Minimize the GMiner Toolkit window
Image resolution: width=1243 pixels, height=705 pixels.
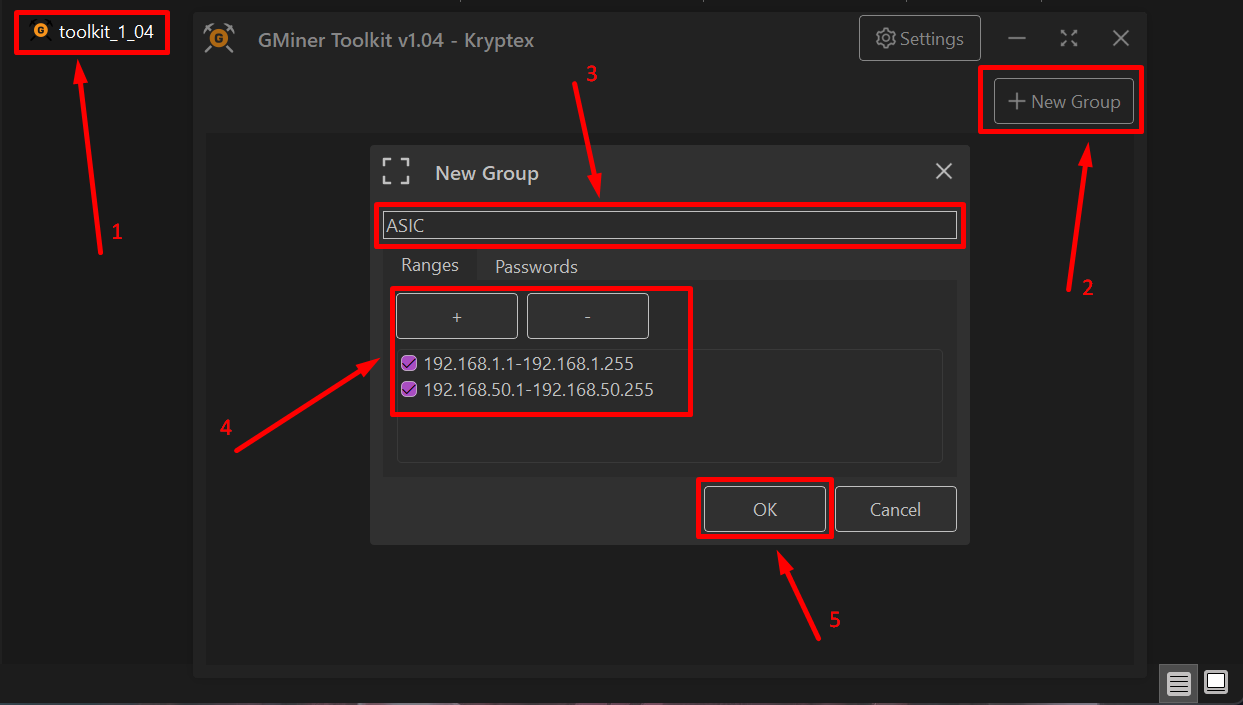click(x=1017, y=38)
